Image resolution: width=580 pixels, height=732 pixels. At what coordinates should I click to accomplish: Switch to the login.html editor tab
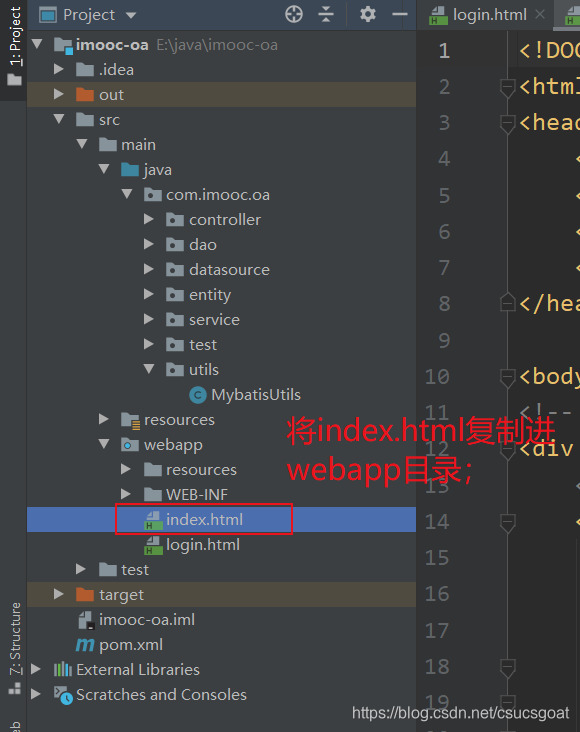(489, 15)
